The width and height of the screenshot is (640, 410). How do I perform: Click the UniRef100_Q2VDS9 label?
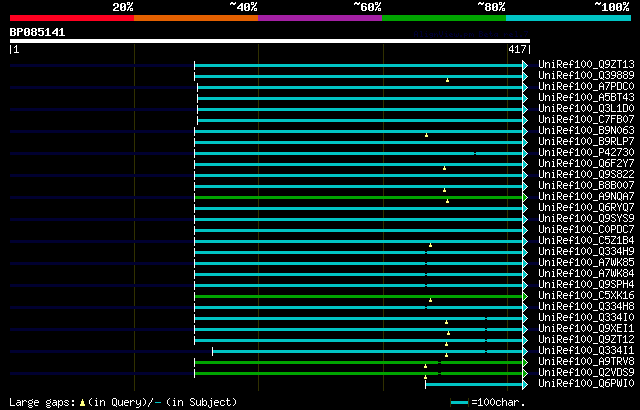(x=586, y=373)
